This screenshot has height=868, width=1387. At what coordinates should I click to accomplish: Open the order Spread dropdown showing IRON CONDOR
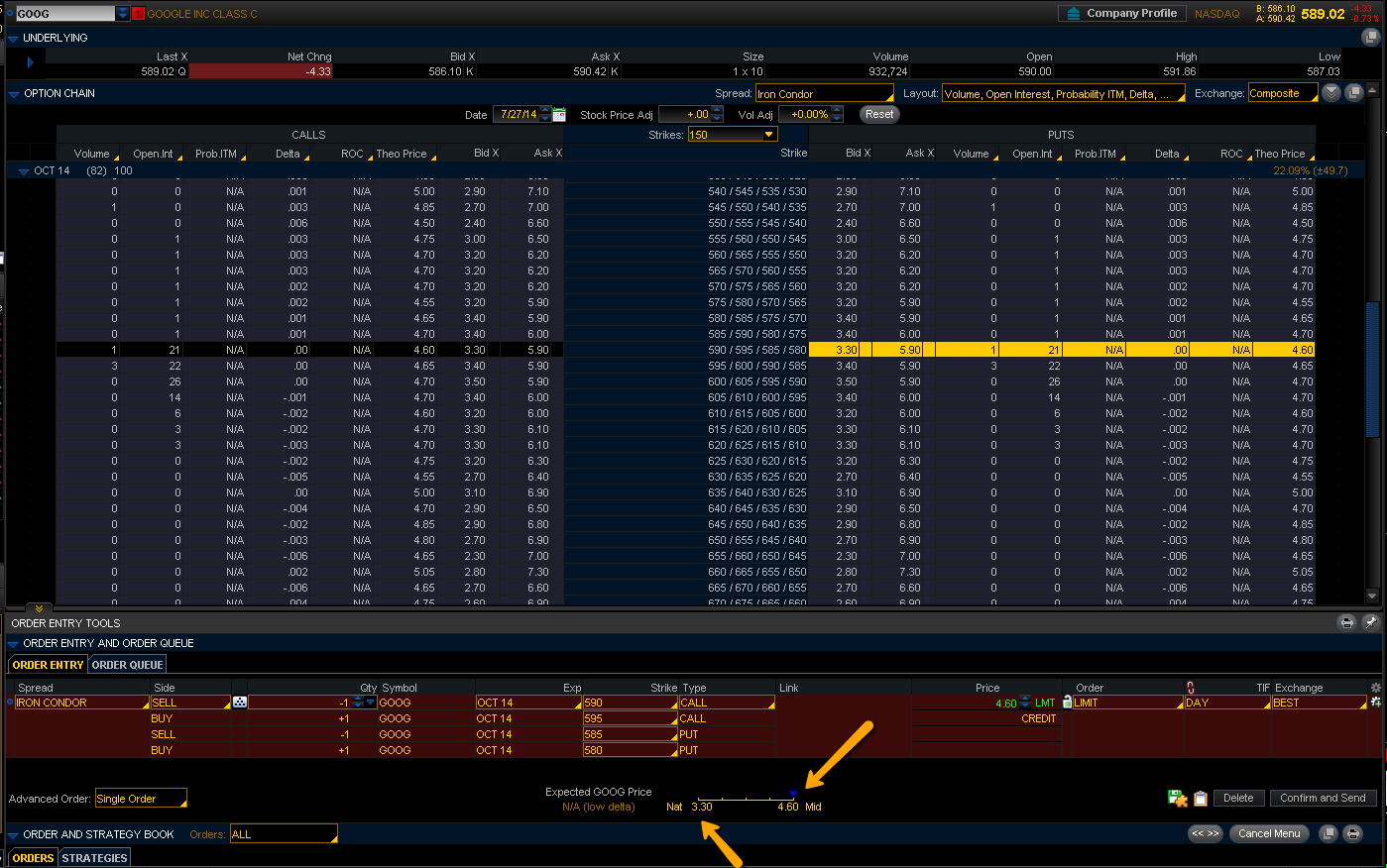click(81, 703)
